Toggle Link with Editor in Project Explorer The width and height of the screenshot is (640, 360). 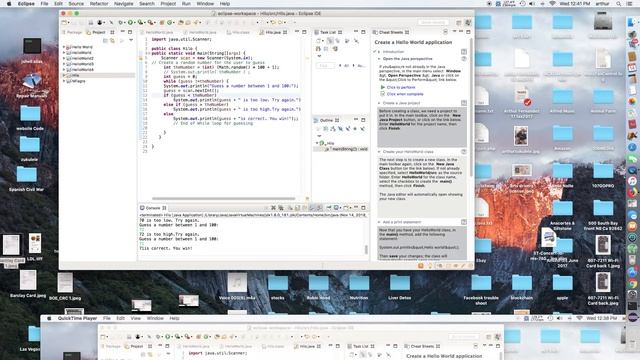112,40
